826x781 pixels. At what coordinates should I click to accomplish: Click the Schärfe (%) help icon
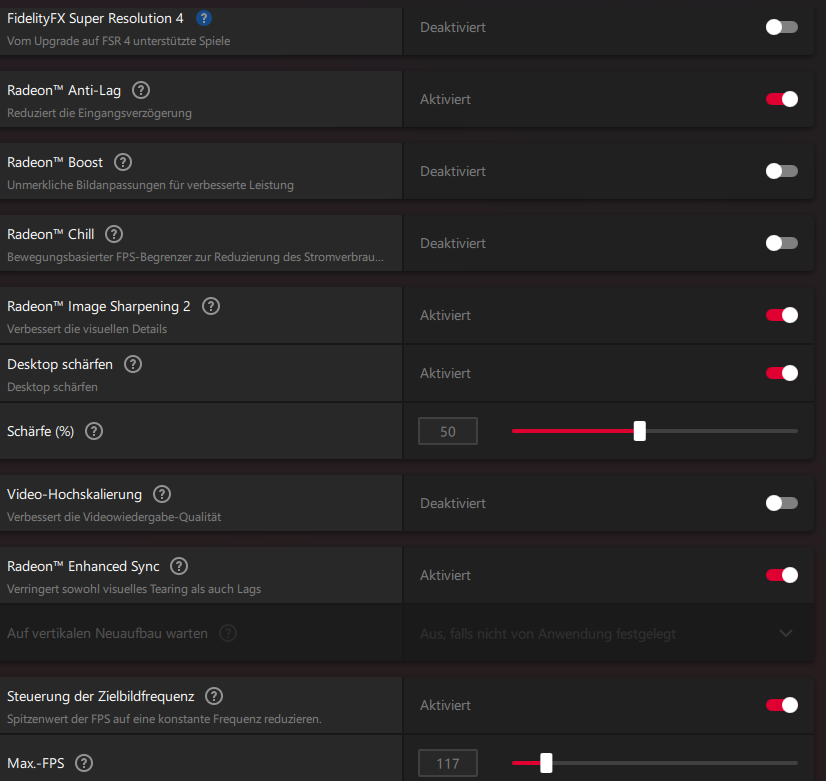point(94,431)
